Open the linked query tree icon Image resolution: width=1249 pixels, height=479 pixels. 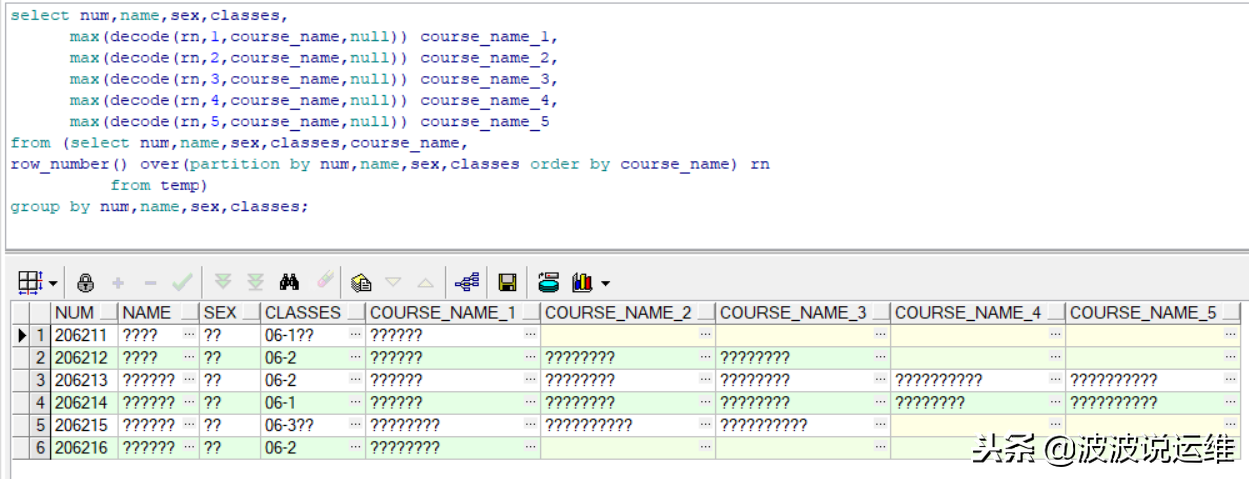466,282
